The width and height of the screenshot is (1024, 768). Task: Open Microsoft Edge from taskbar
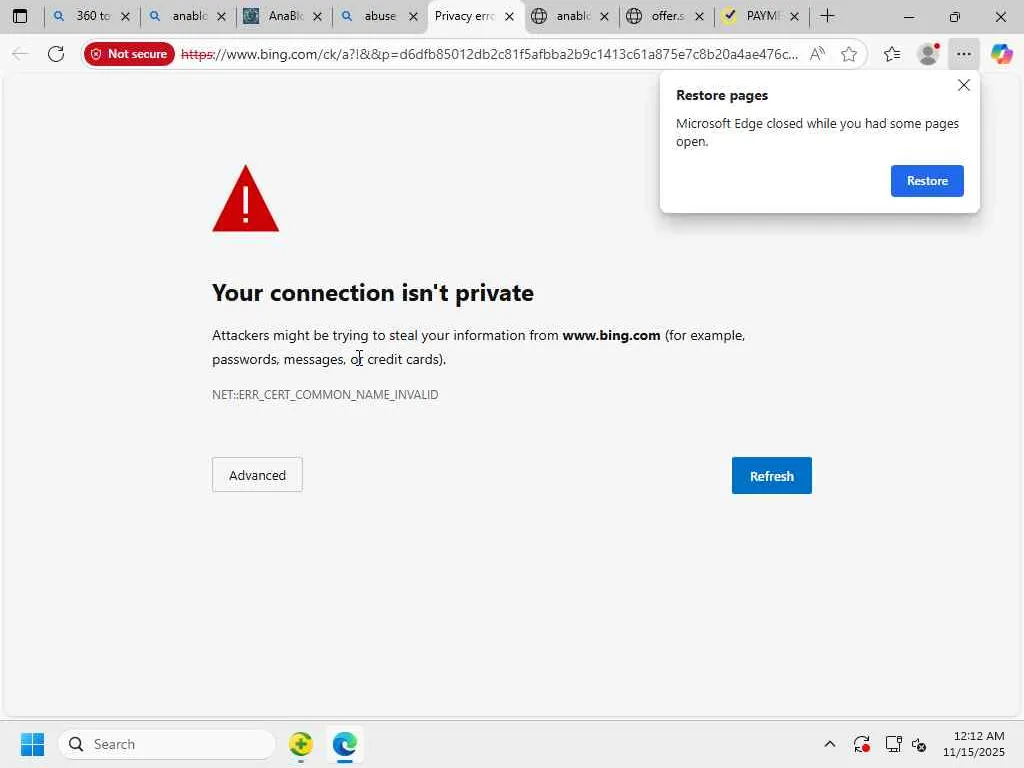344,744
